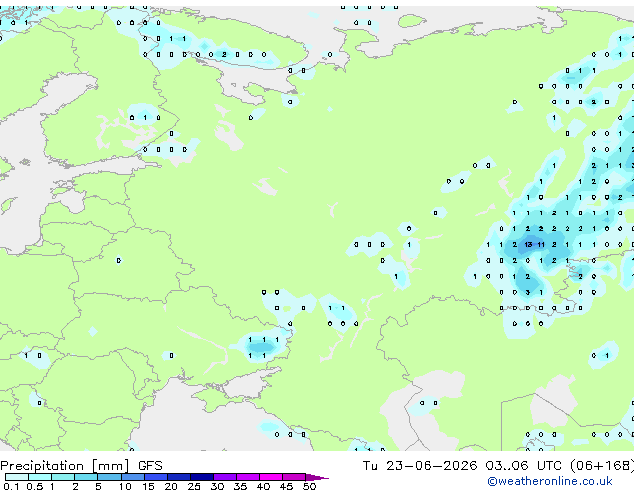The image size is (634, 490).
Task: Click the '0.1' legend scale label
Action: 11,486
